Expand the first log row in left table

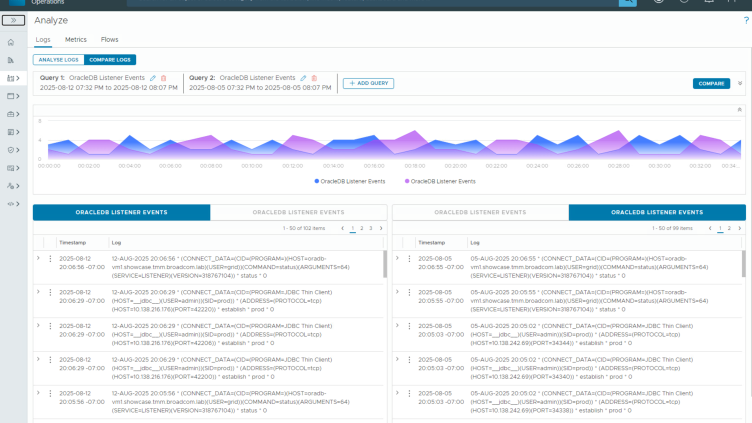[39, 259]
